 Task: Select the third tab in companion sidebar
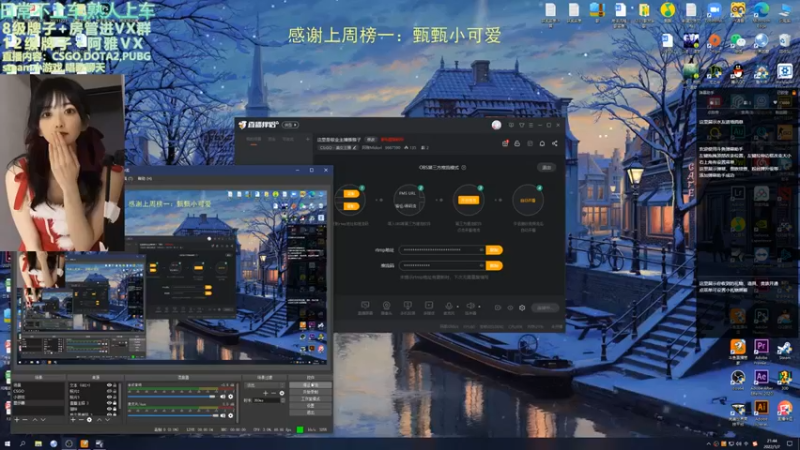coord(288,139)
